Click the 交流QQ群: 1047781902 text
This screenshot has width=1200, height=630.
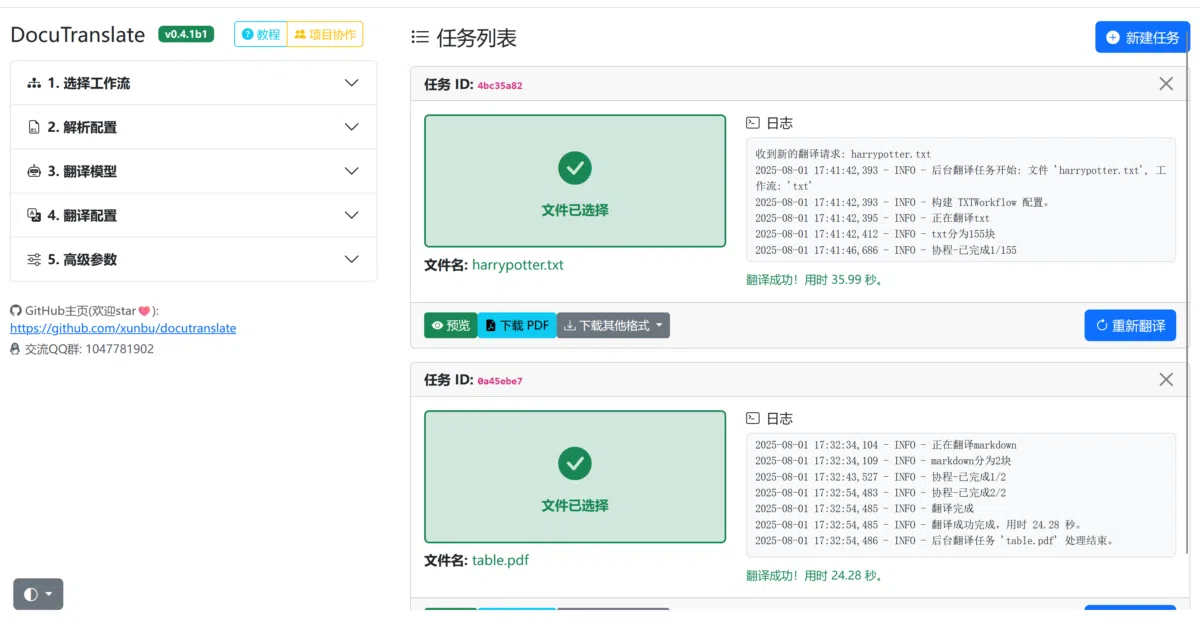point(89,349)
